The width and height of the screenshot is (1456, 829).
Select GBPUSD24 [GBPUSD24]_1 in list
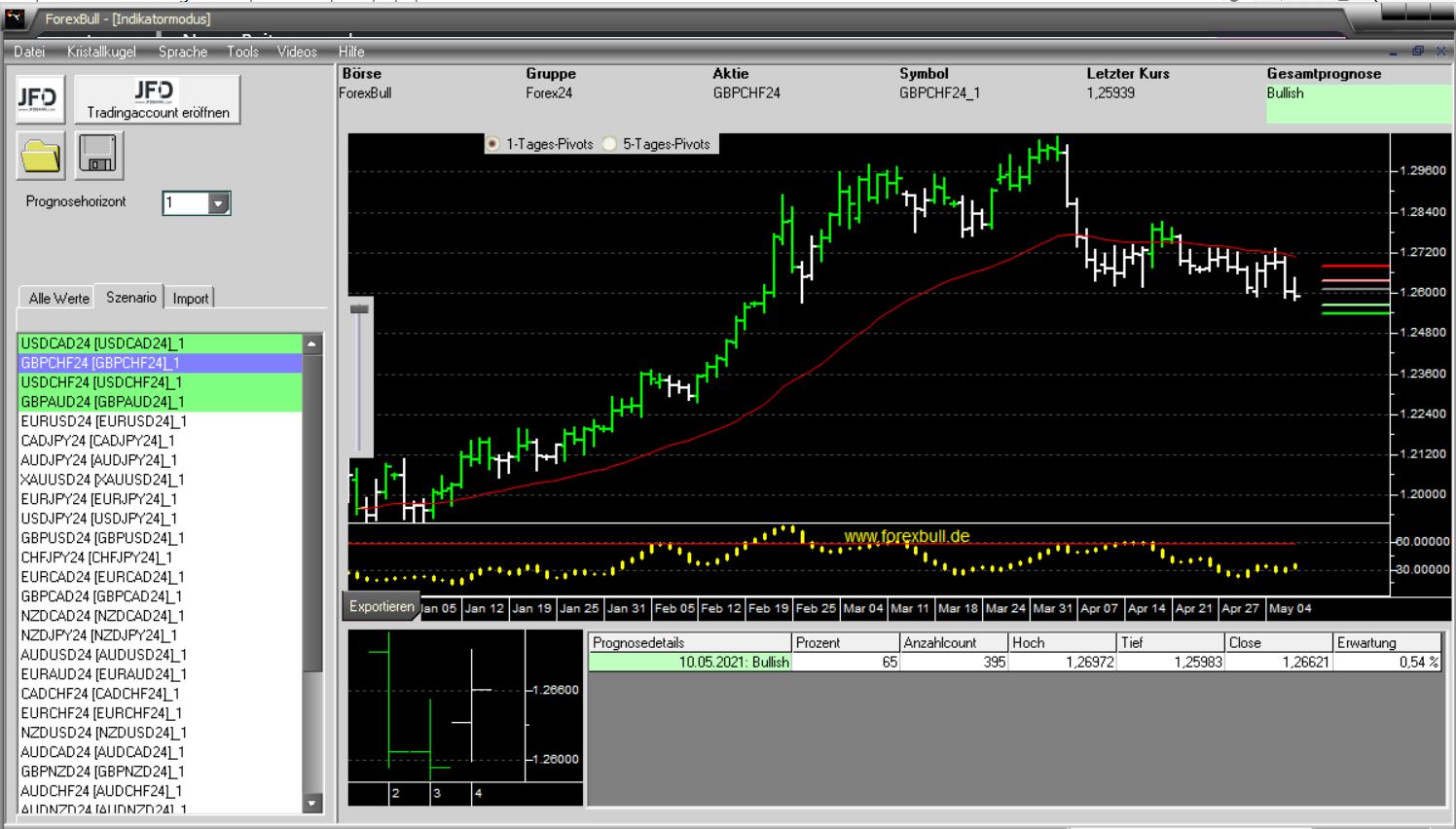tap(161, 538)
